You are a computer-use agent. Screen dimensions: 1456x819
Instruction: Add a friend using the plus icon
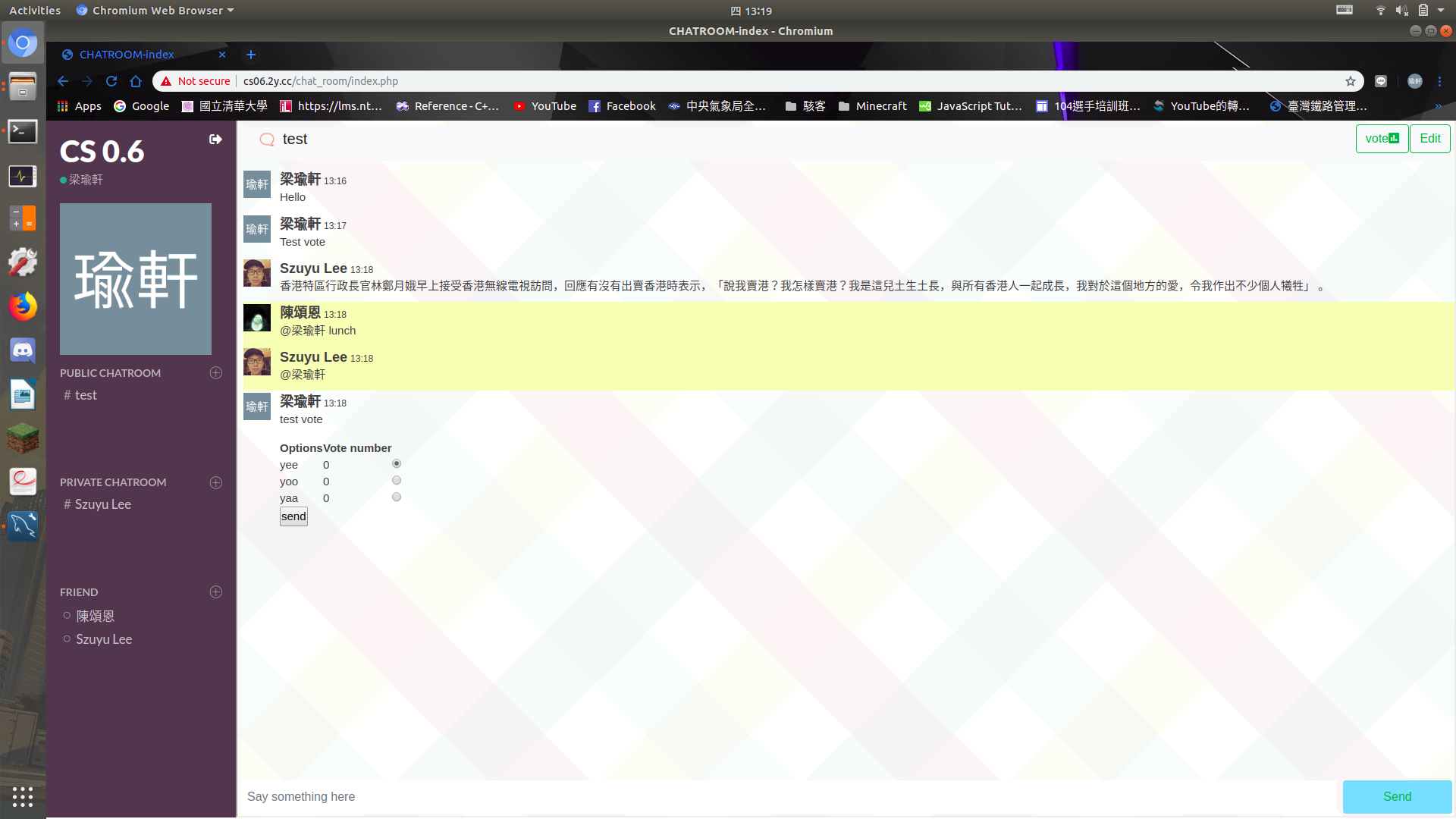[216, 592]
